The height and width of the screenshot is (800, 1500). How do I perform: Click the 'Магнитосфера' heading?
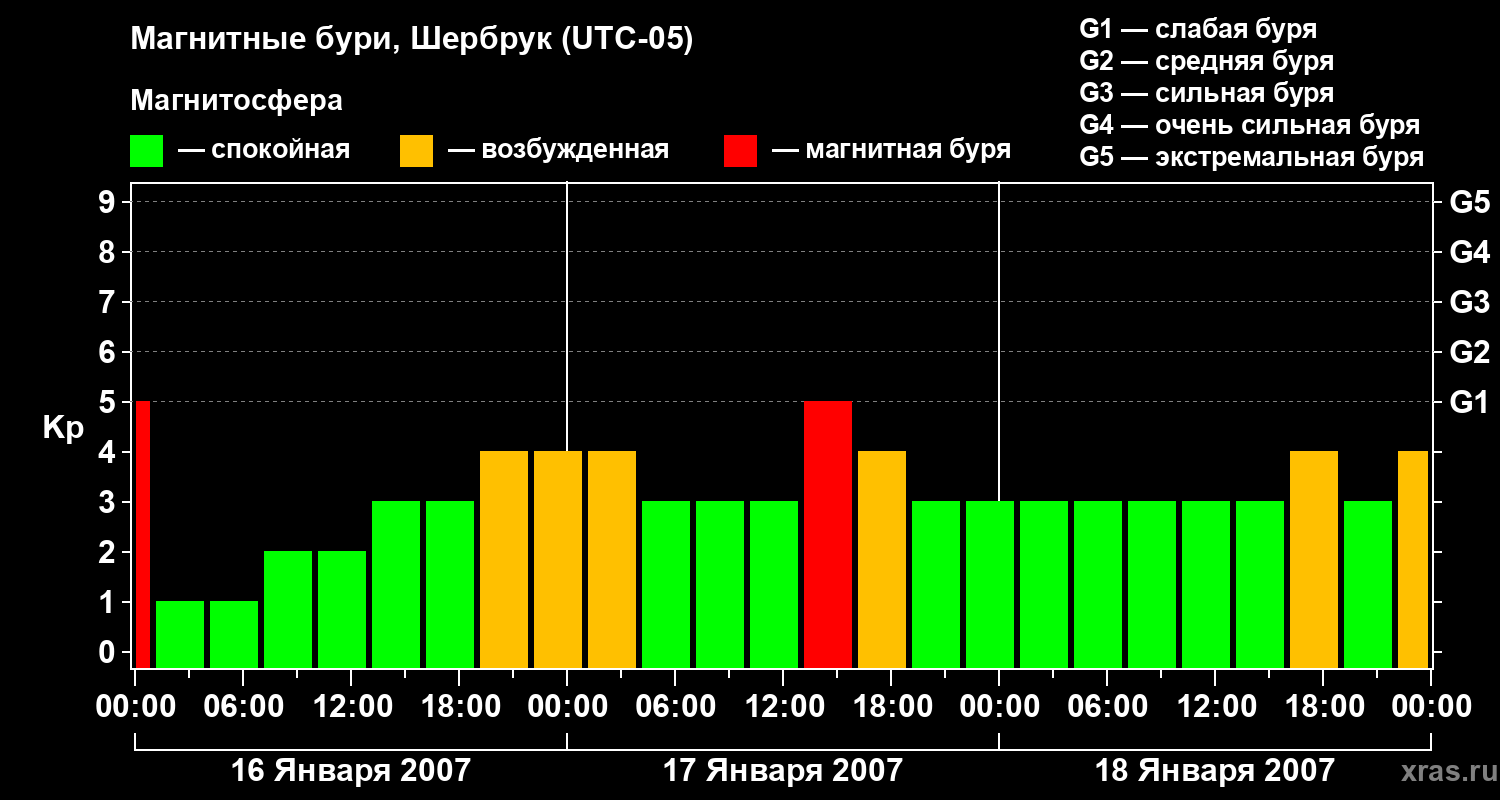tap(236, 101)
